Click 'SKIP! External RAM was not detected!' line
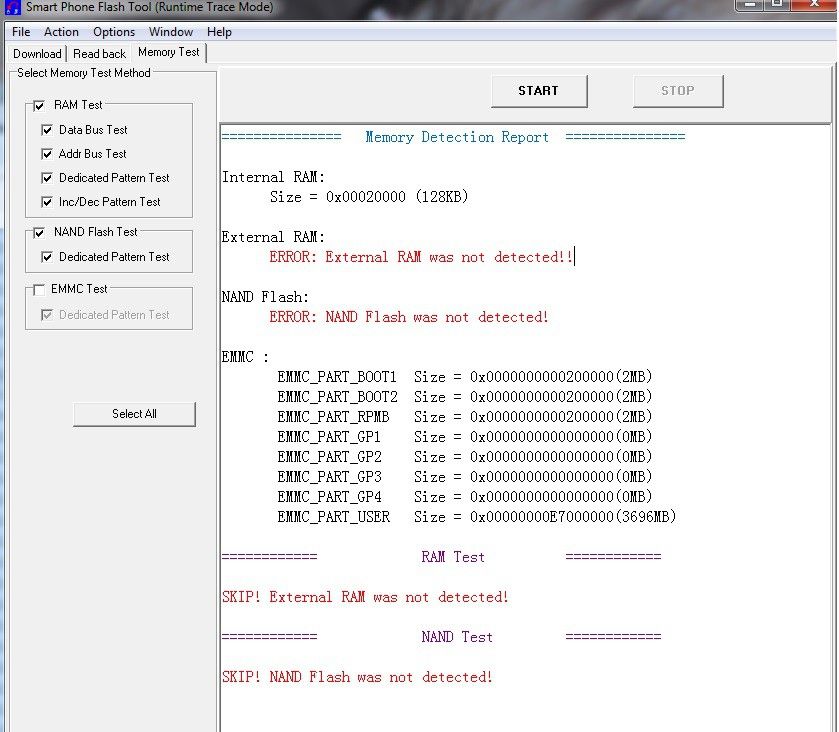 tap(365, 597)
